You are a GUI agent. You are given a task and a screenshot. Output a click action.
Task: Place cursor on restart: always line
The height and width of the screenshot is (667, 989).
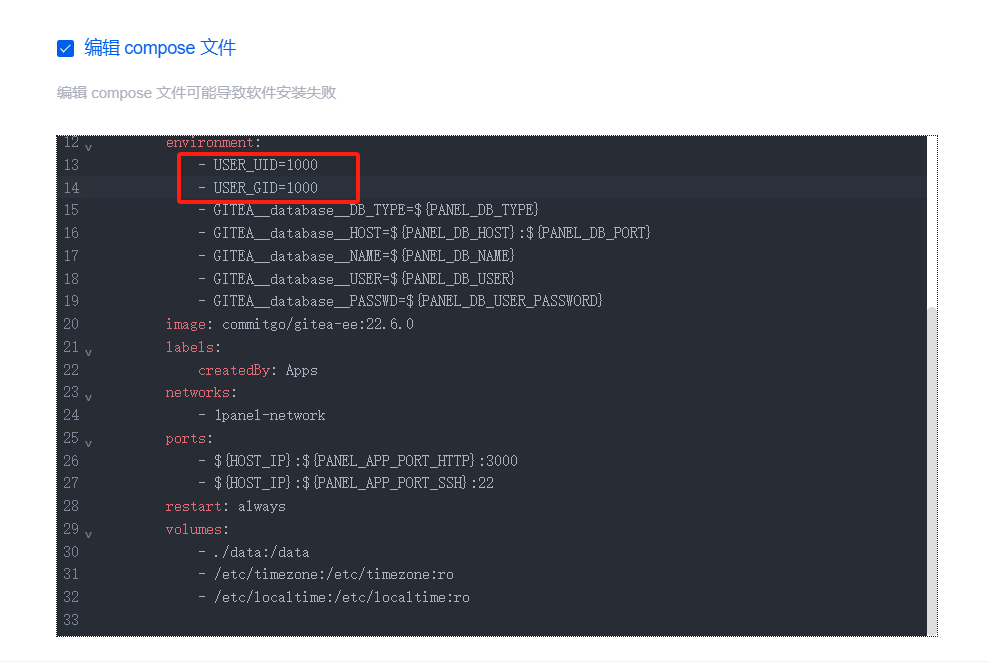[225, 506]
